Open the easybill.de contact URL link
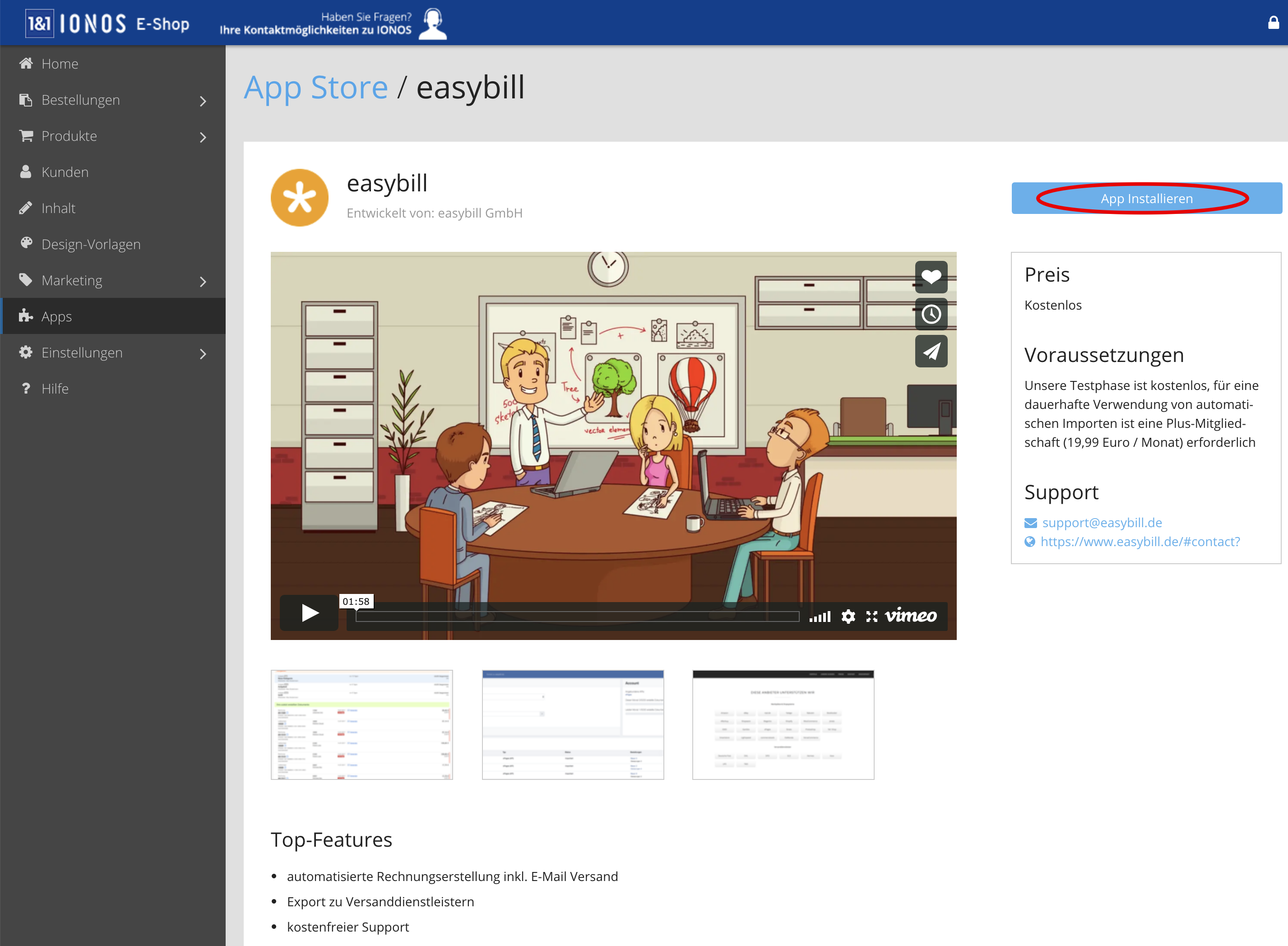 click(x=1140, y=541)
